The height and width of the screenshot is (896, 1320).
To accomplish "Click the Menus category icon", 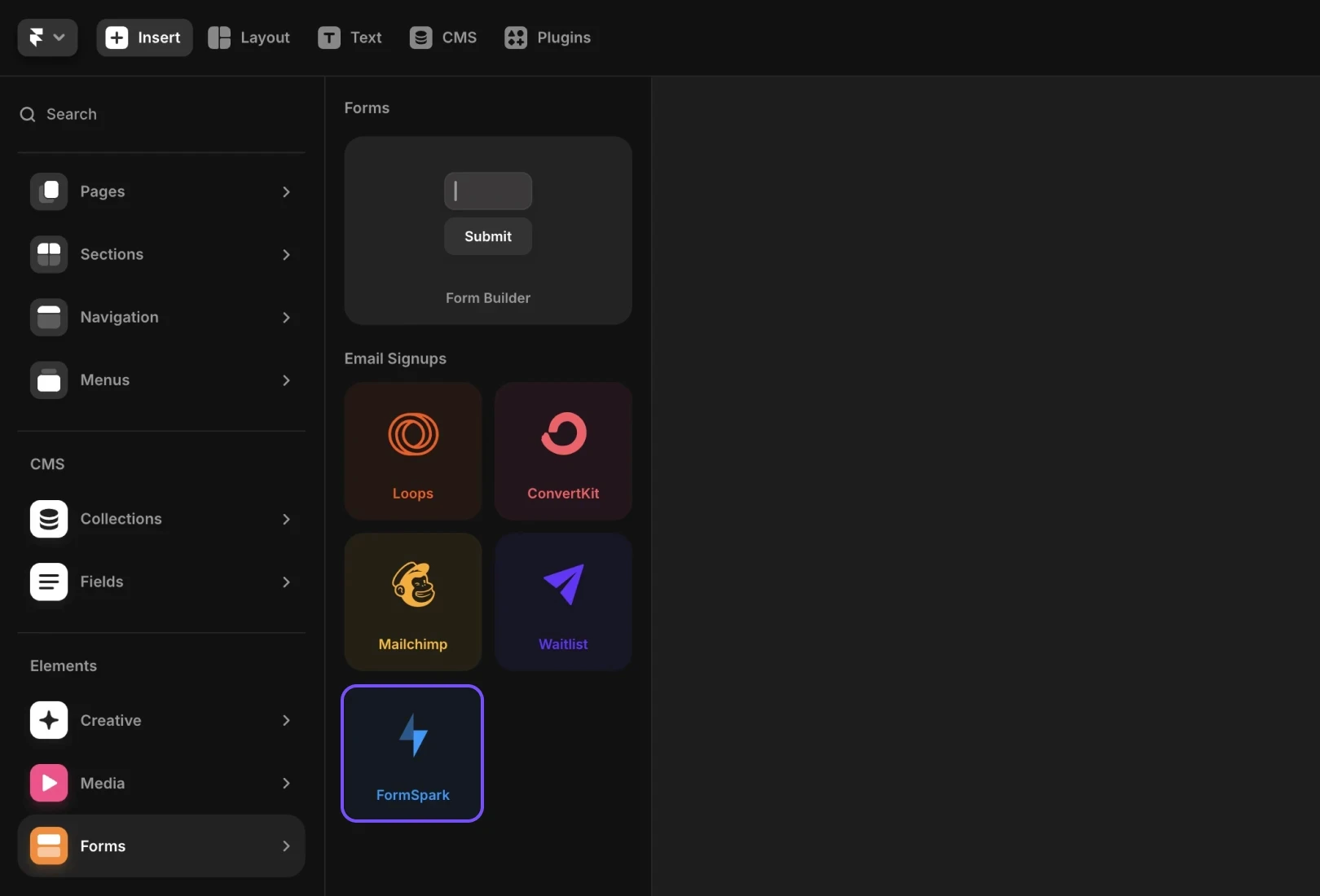I will pyautogui.click(x=49, y=380).
